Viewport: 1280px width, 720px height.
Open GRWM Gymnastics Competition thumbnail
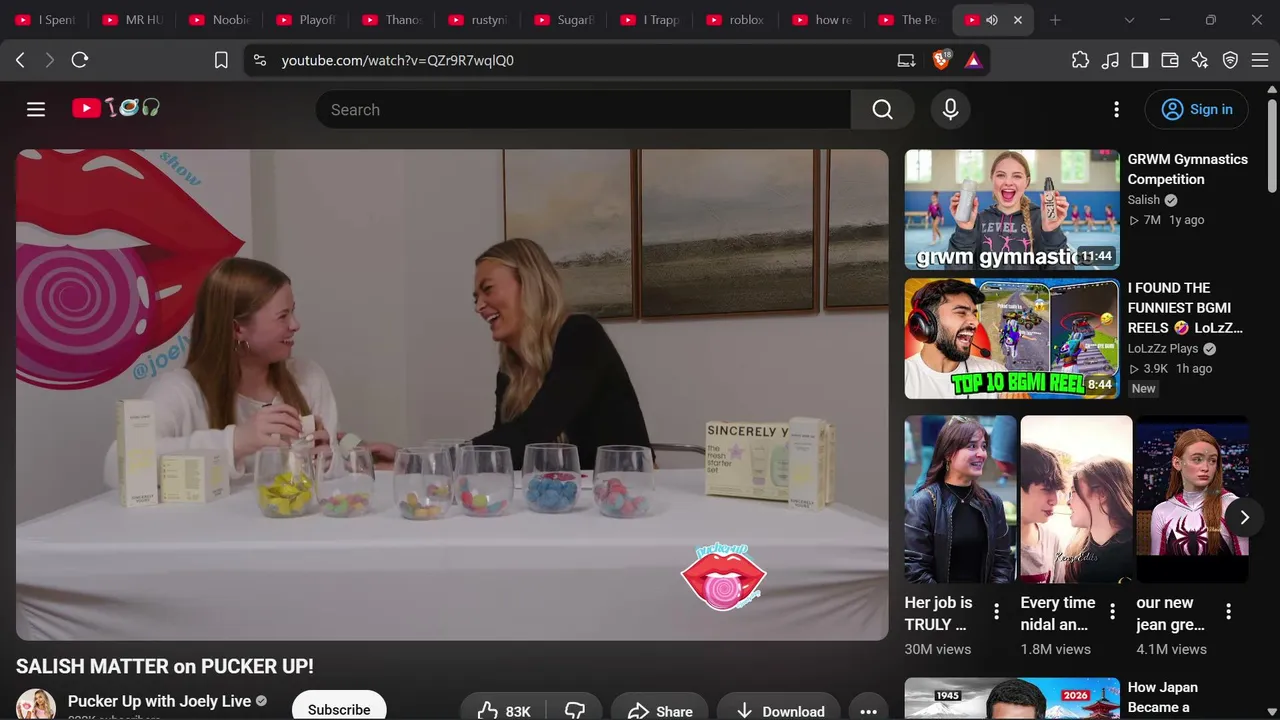(x=1012, y=210)
